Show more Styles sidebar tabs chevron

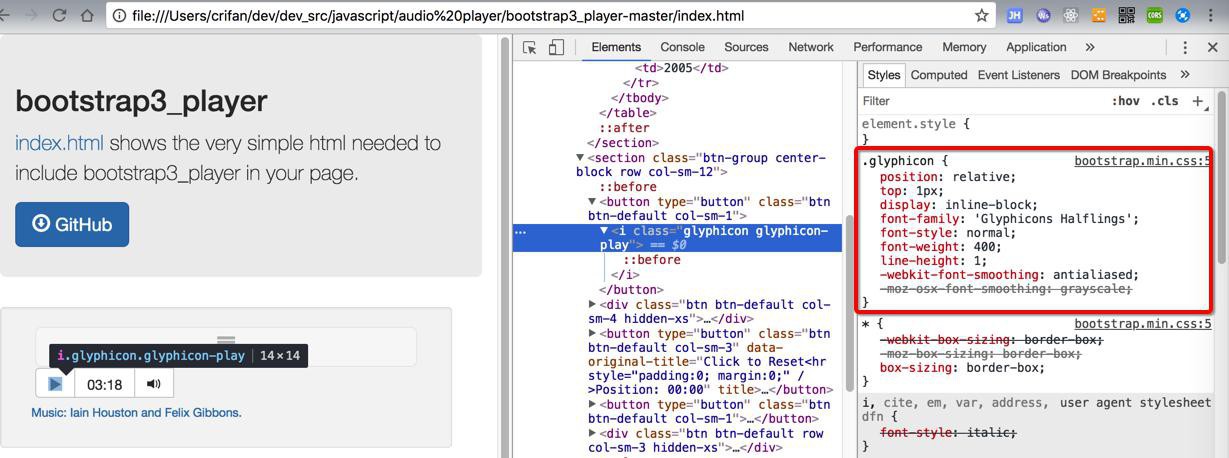[1185, 74]
